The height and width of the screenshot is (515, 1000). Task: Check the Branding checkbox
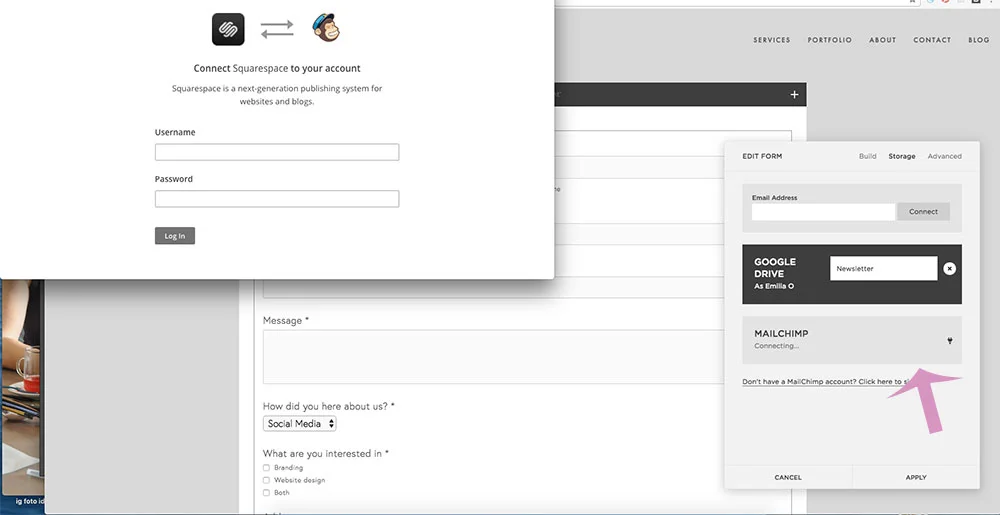[x=267, y=468]
